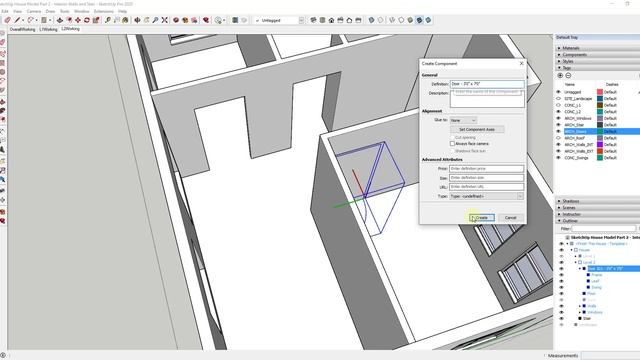Screen dimensions: 640x360
Task: Click the Tape Measure tool icon
Action: [x=108, y=20]
